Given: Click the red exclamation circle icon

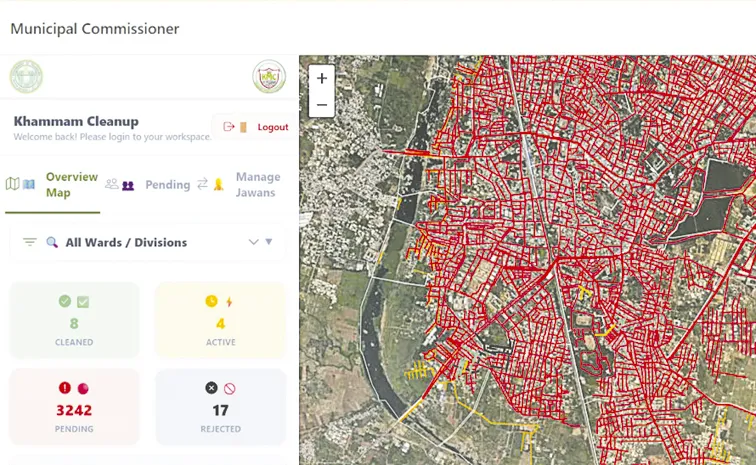Looking at the screenshot, I should tap(65, 387).
